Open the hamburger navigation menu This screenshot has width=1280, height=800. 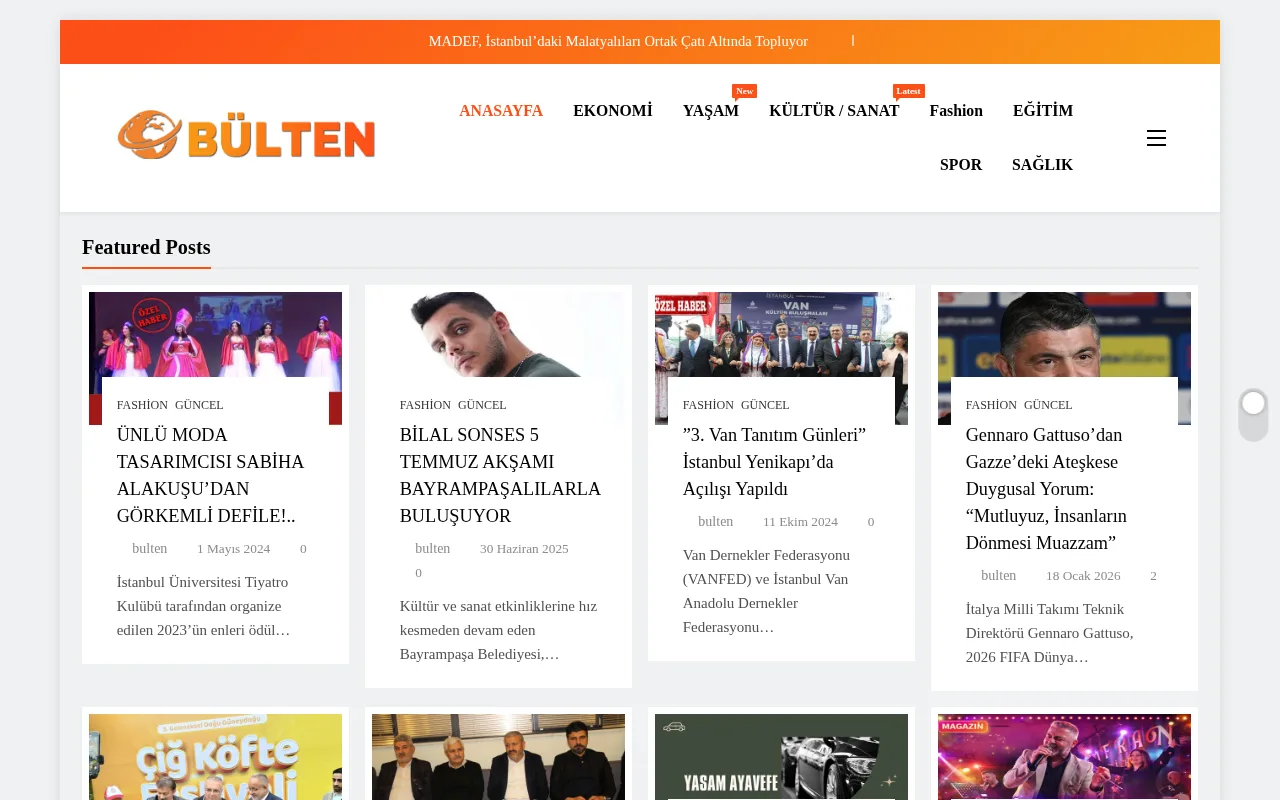point(1156,137)
